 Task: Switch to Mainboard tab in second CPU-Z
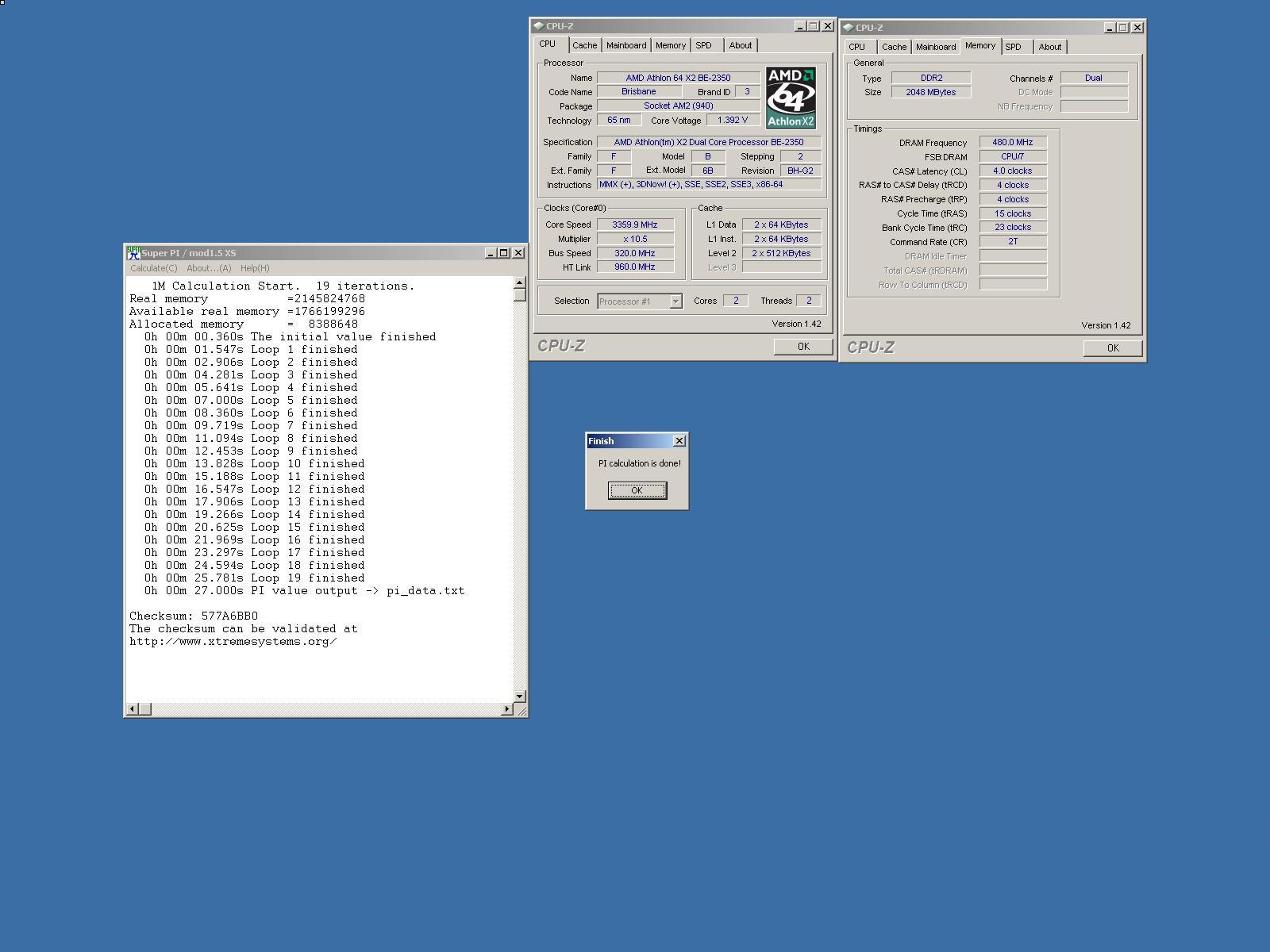(x=936, y=47)
